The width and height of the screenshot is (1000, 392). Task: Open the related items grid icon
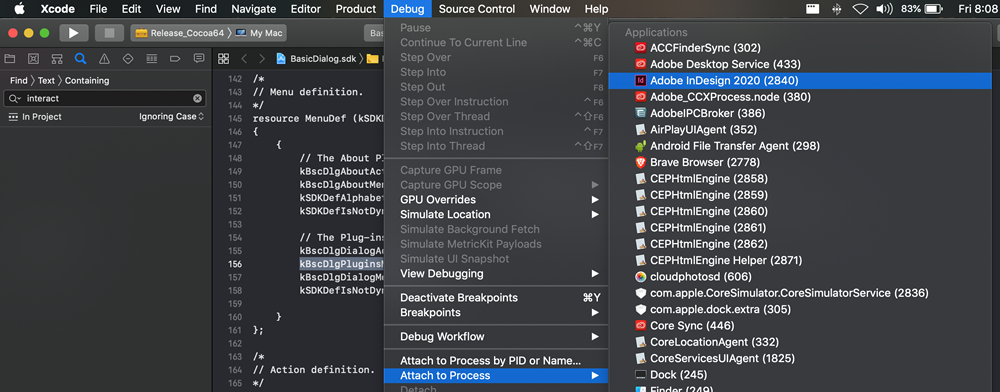[x=223, y=59]
